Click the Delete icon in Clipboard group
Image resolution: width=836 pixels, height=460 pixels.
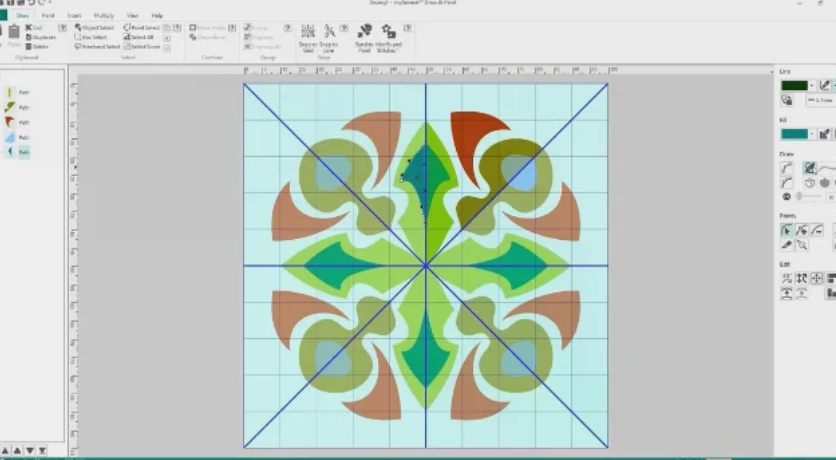38,46
